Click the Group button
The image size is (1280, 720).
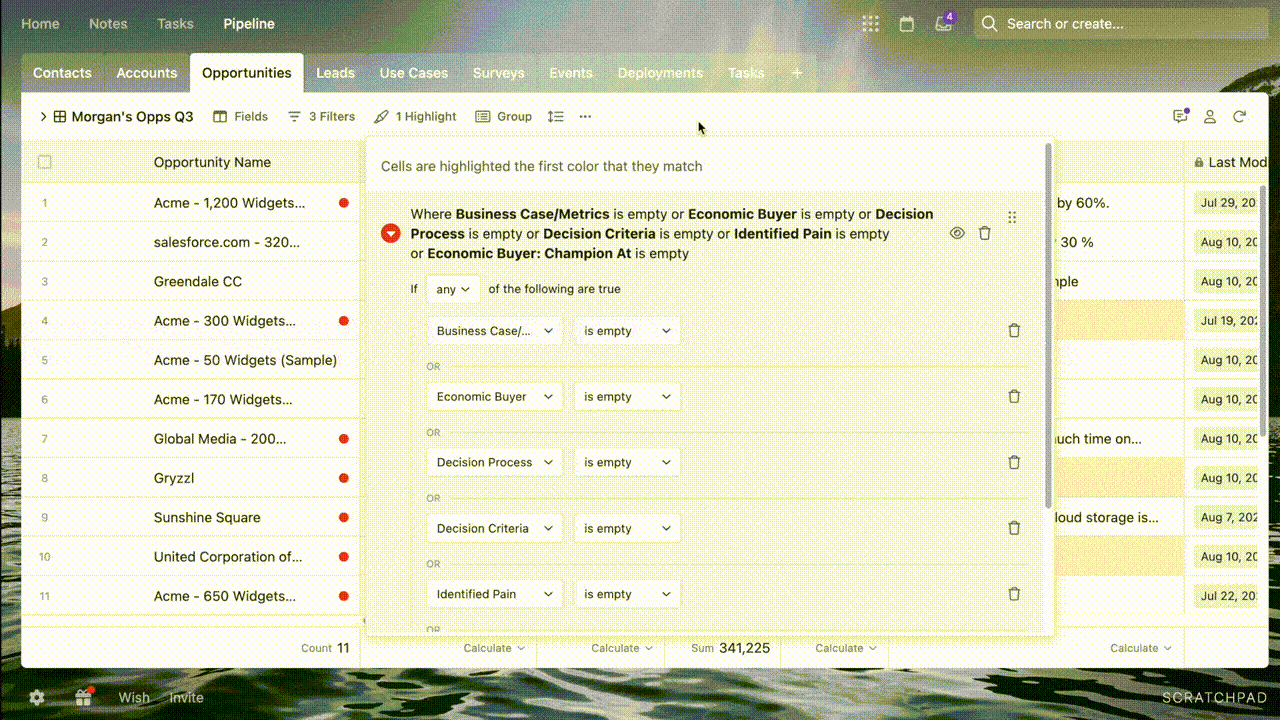pos(503,116)
